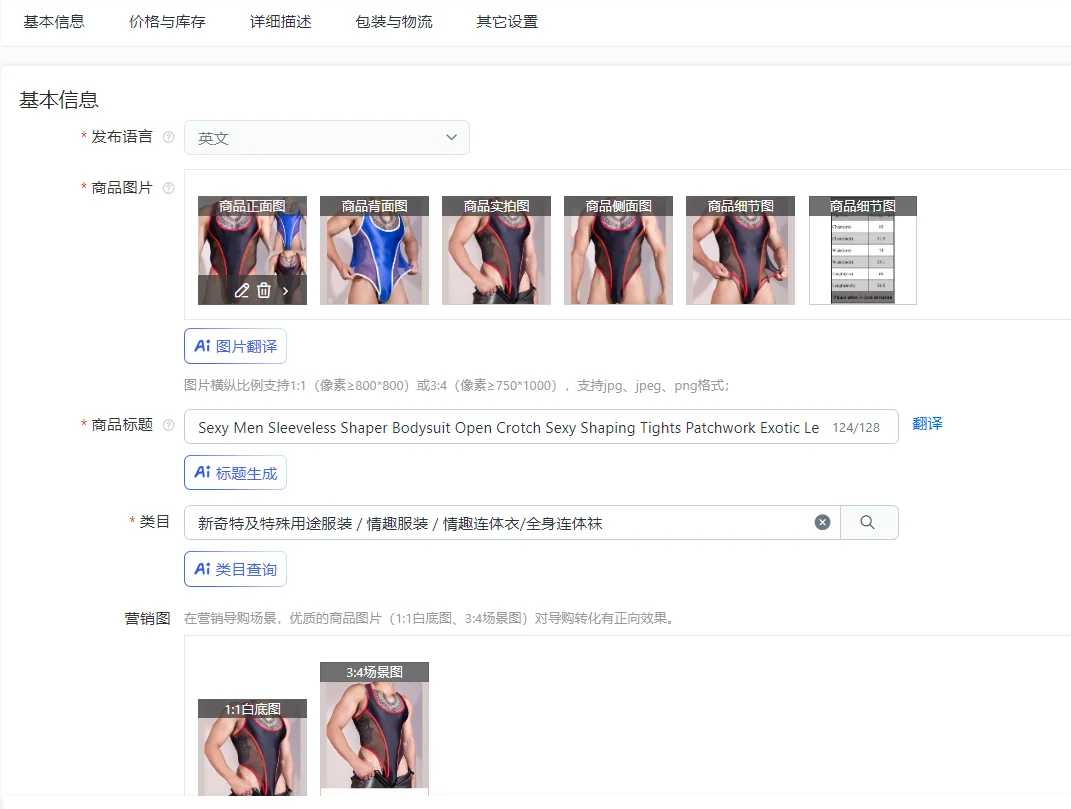Open the 发布语言 dropdown showing 英文
1071x809 pixels.
point(326,137)
